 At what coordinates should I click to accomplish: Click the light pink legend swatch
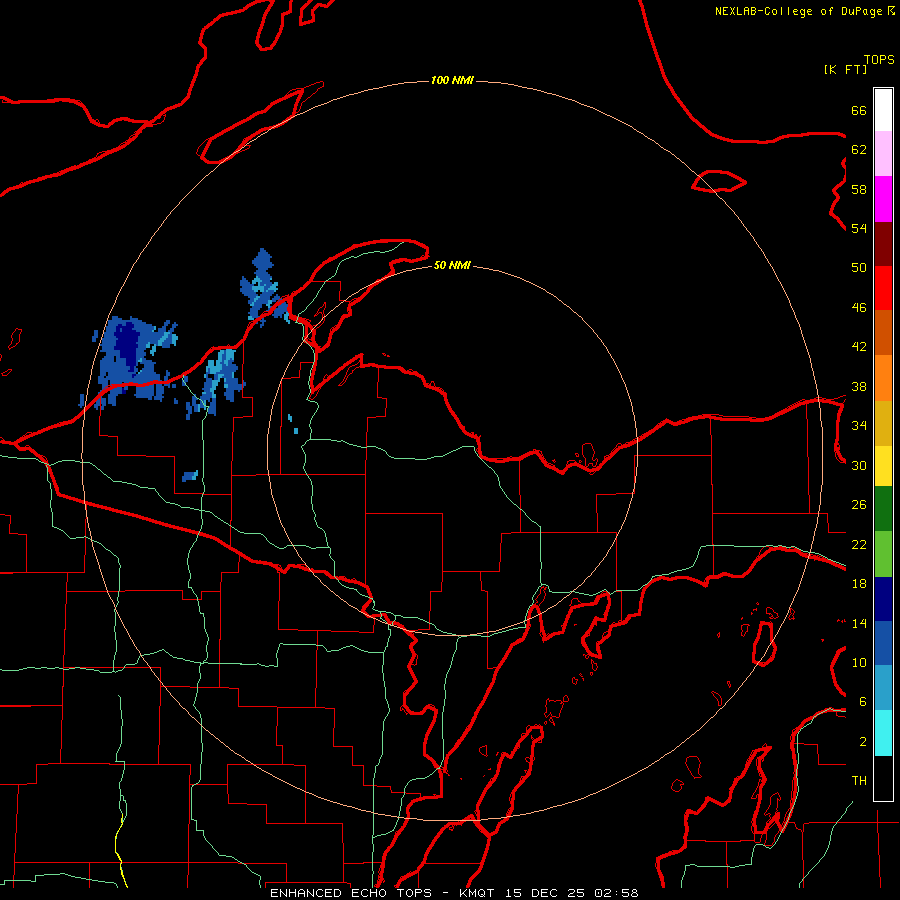point(883,153)
